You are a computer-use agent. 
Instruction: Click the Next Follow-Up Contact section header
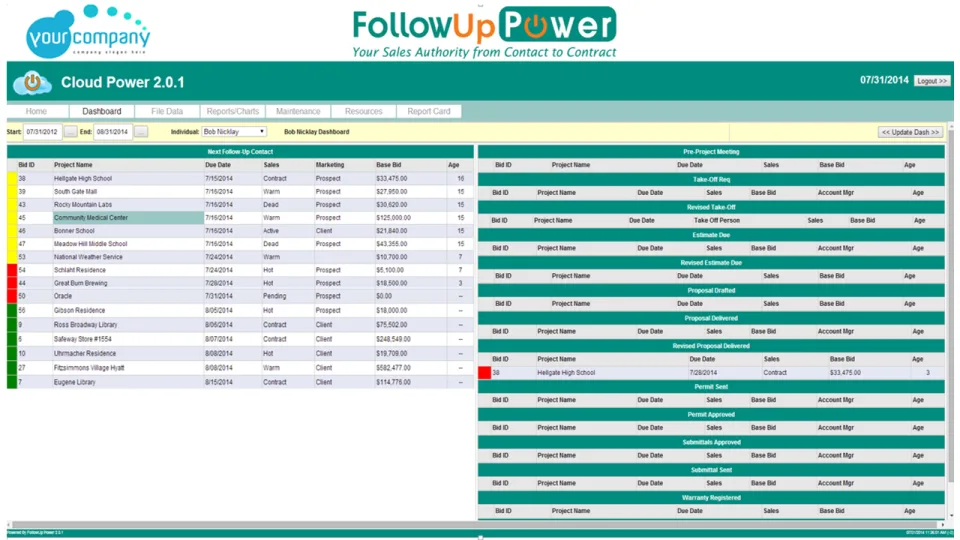coord(240,152)
